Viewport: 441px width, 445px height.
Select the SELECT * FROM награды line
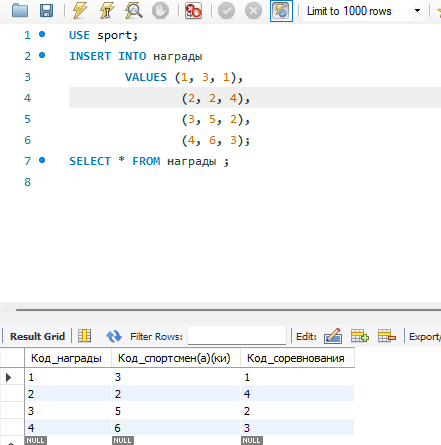tap(149, 161)
